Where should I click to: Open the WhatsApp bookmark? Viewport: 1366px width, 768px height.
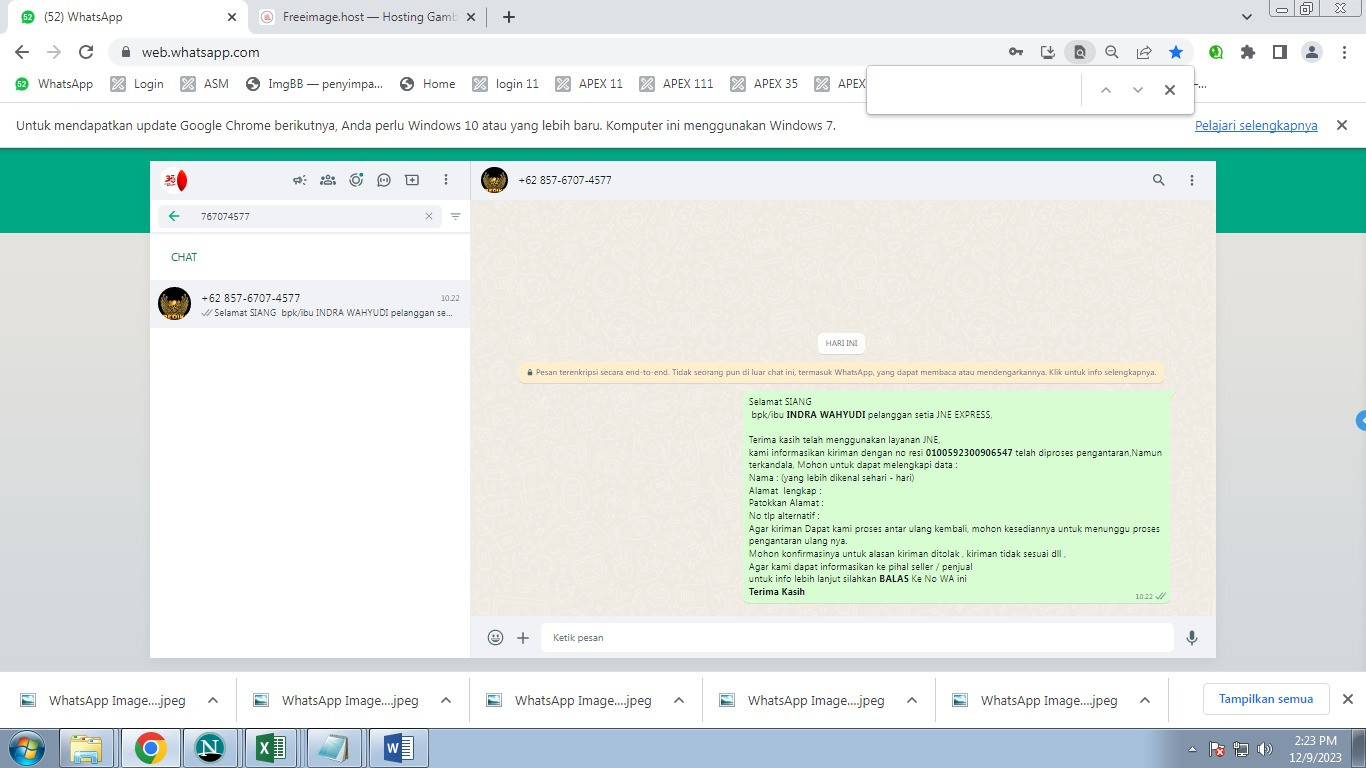click(x=54, y=84)
